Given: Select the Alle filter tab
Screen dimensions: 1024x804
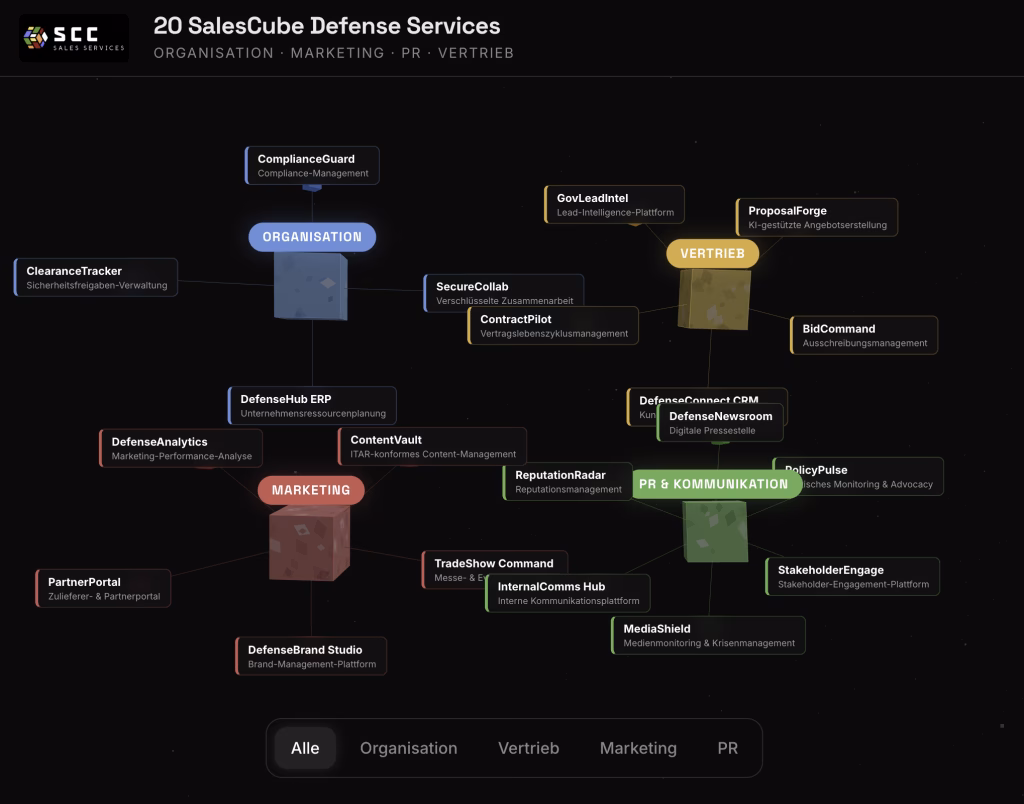Looking at the screenshot, I should pyautogui.click(x=305, y=748).
